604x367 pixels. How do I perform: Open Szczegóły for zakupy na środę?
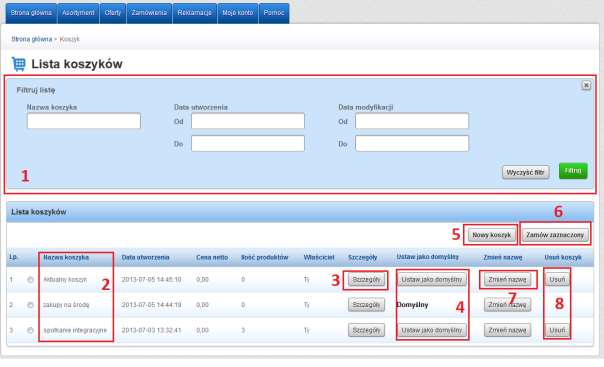pyautogui.click(x=366, y=305)
